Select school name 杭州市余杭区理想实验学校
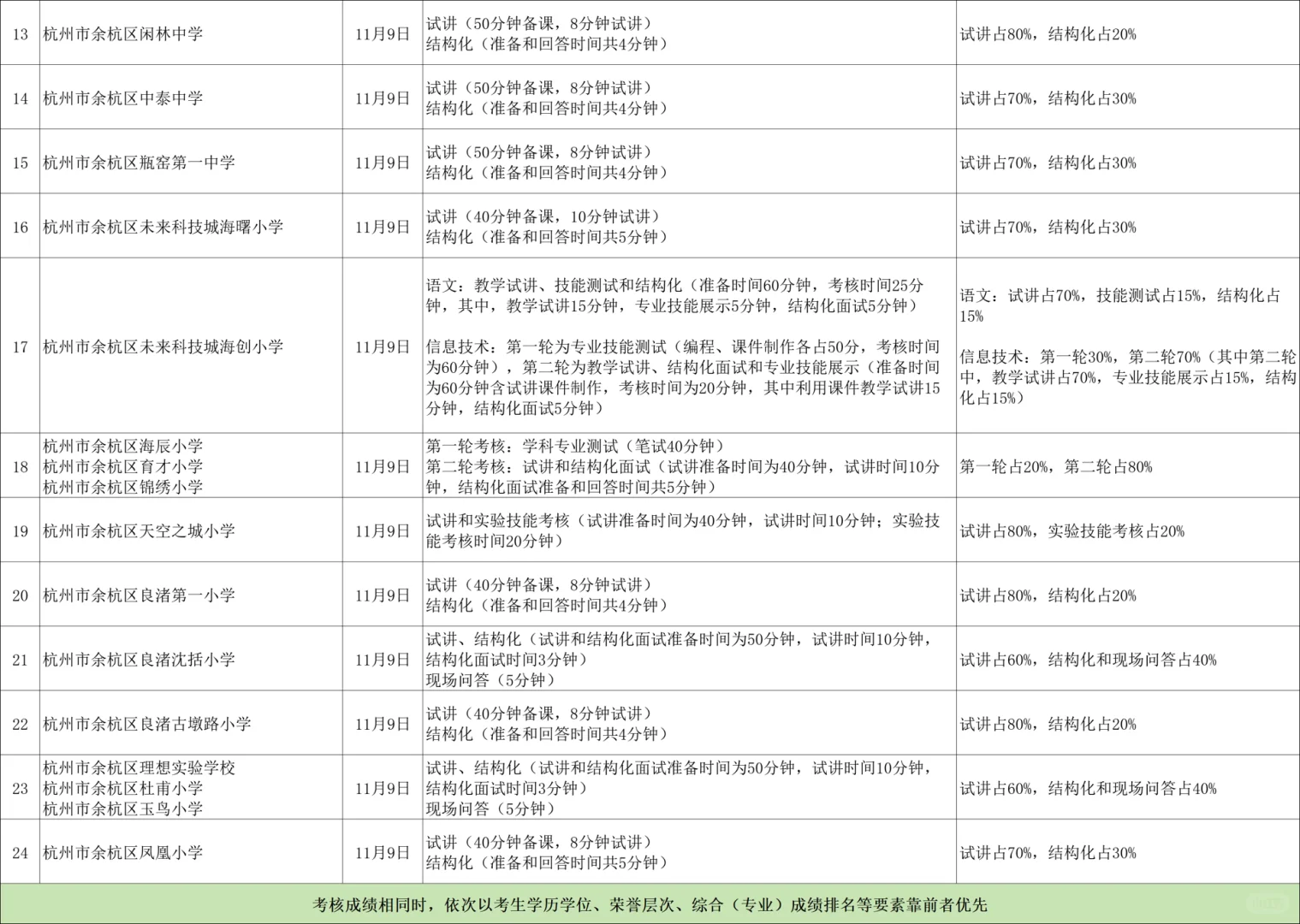The image size is (1300, 924). tap(139, 767)
